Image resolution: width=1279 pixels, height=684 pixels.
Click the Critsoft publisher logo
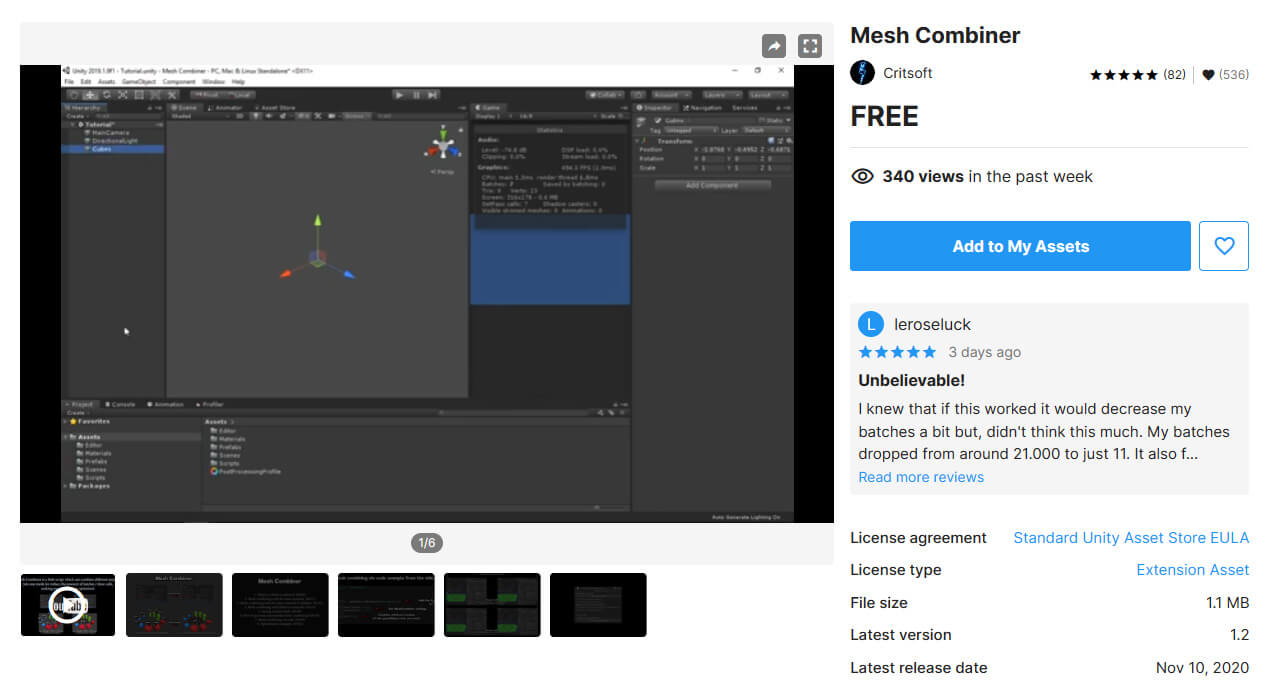pyautogui.click(x=862, y=73)
